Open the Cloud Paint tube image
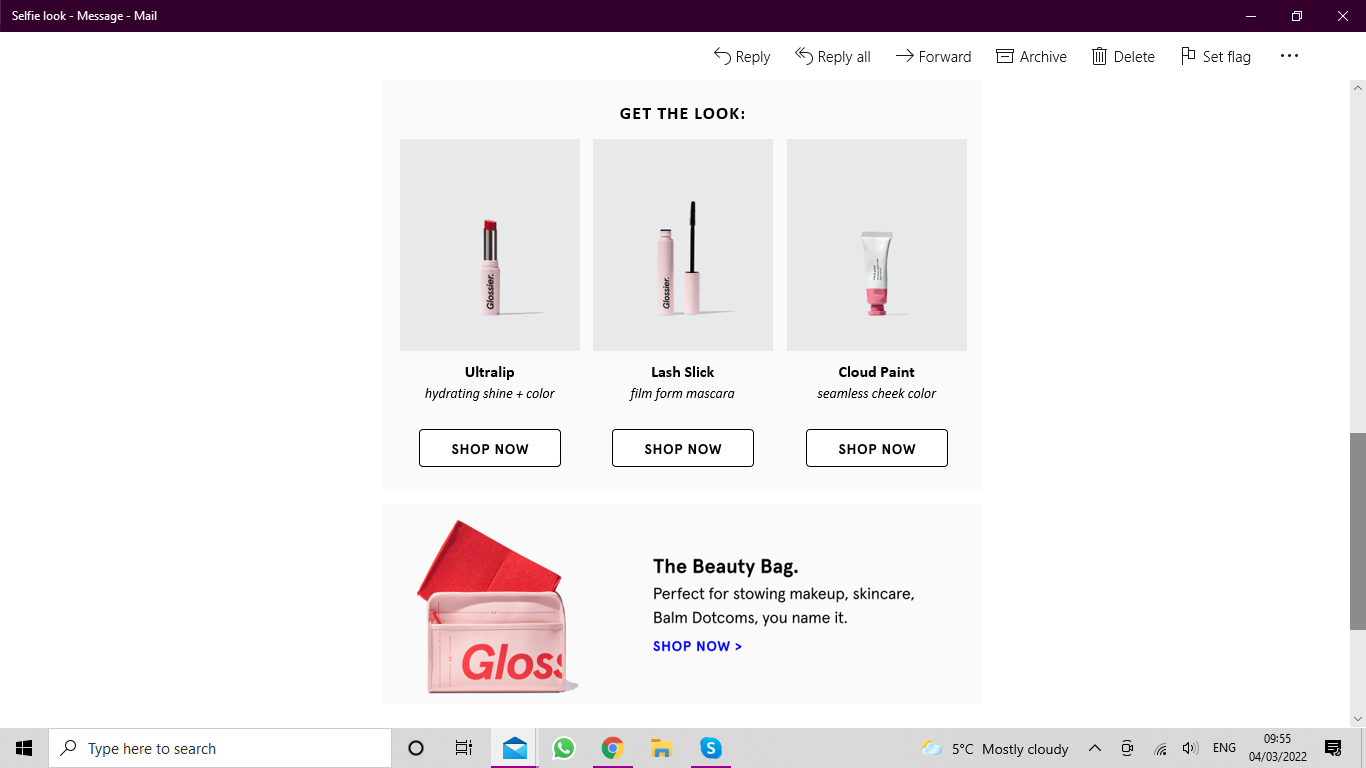Image resolution: width=1366 pixels, height=768 pixels. [x=877, y=245]
